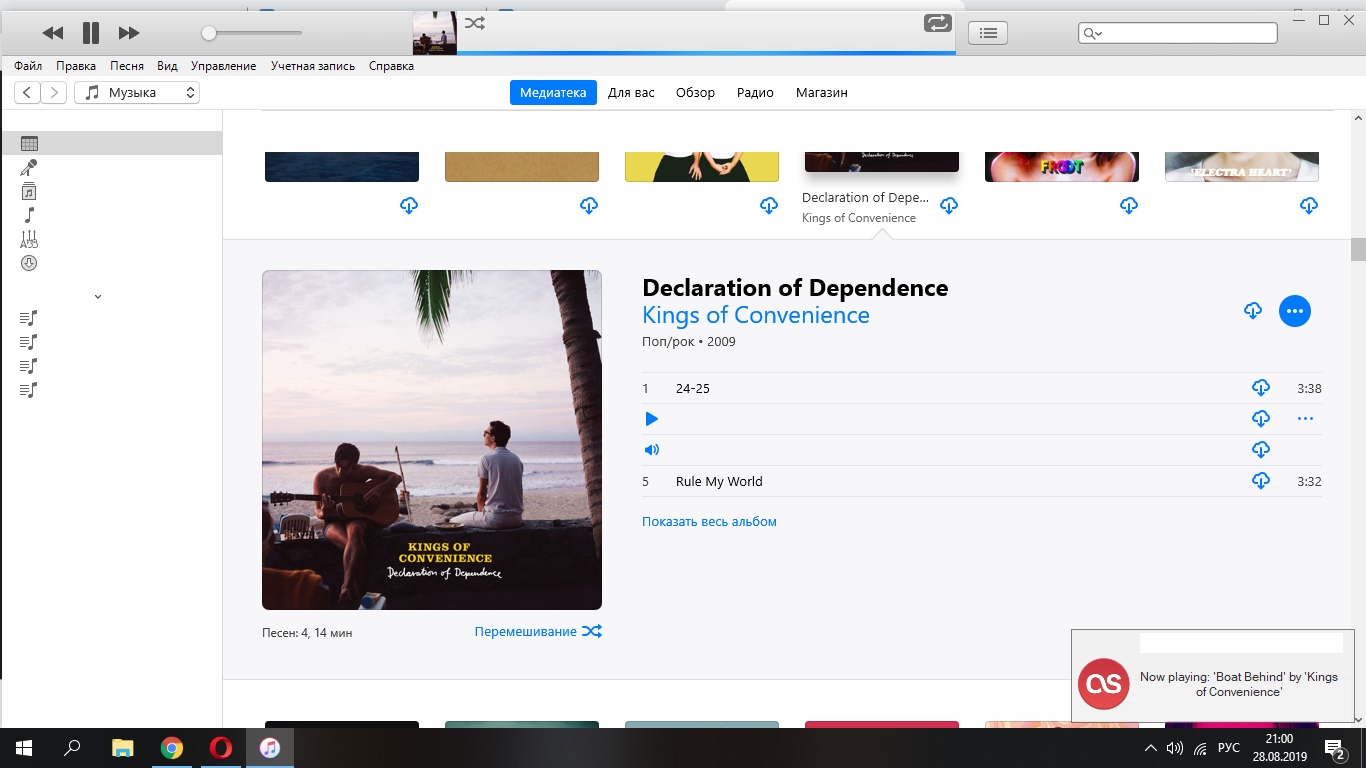Image resolution: width=1366 pixels, height=768 pixels.
Task: Open the Песня menu
Action: [127, 66]
